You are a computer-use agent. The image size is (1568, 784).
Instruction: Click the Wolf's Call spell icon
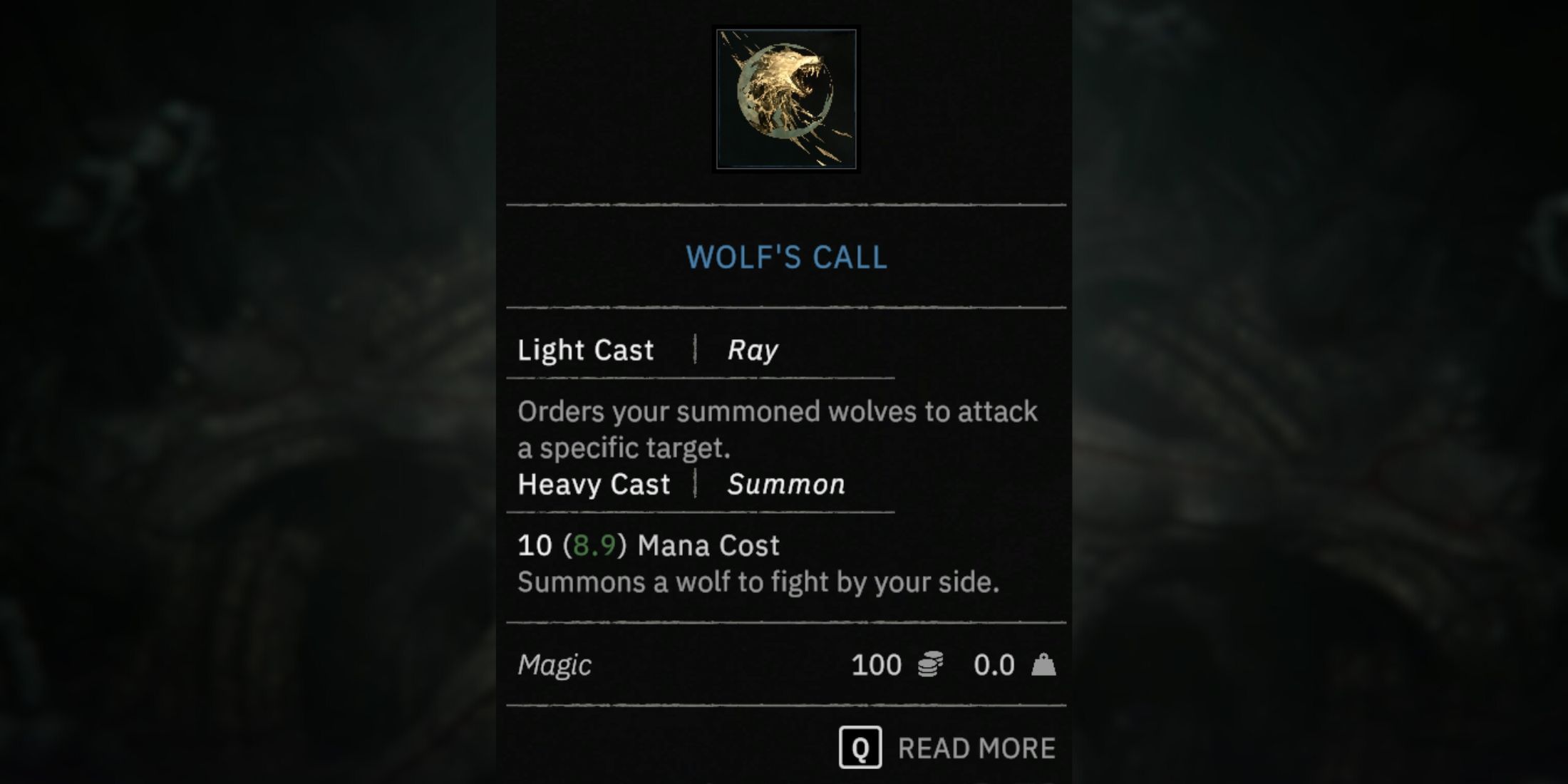[786, 99]
